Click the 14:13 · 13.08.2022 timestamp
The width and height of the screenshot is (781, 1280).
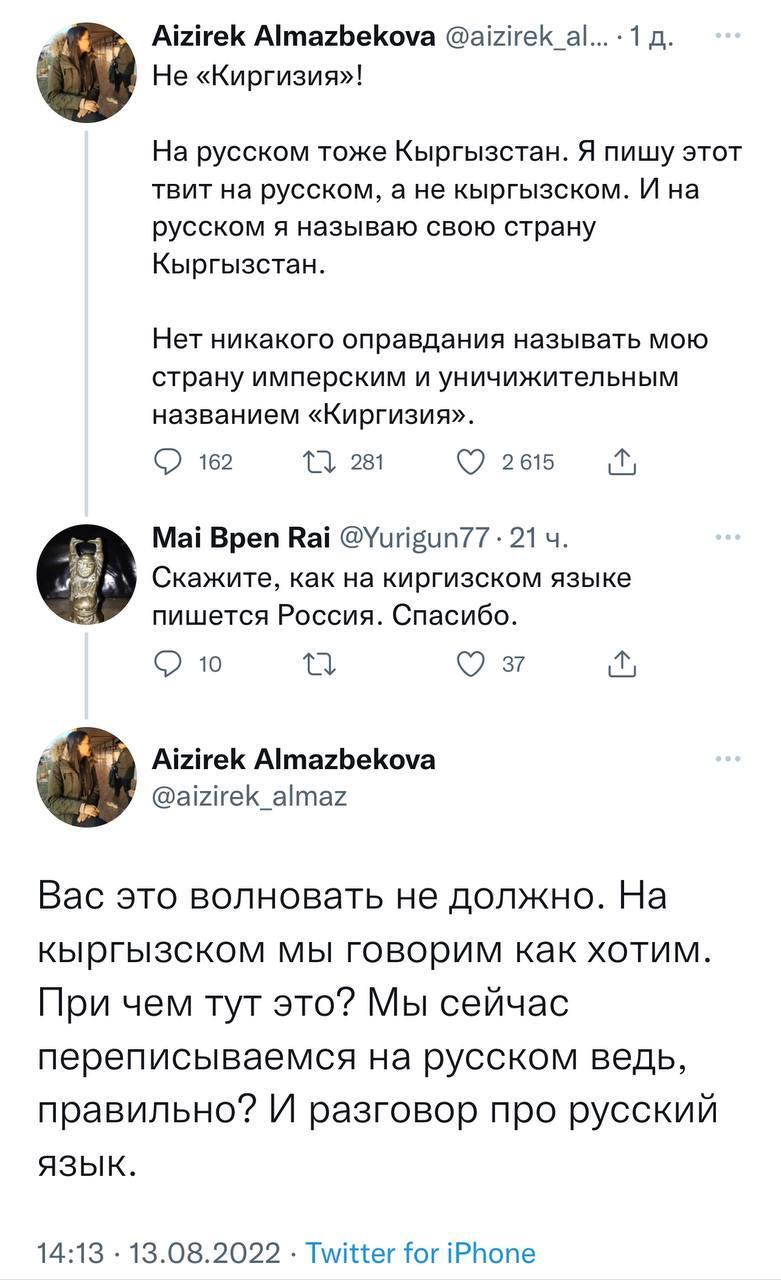[160, 1252]
